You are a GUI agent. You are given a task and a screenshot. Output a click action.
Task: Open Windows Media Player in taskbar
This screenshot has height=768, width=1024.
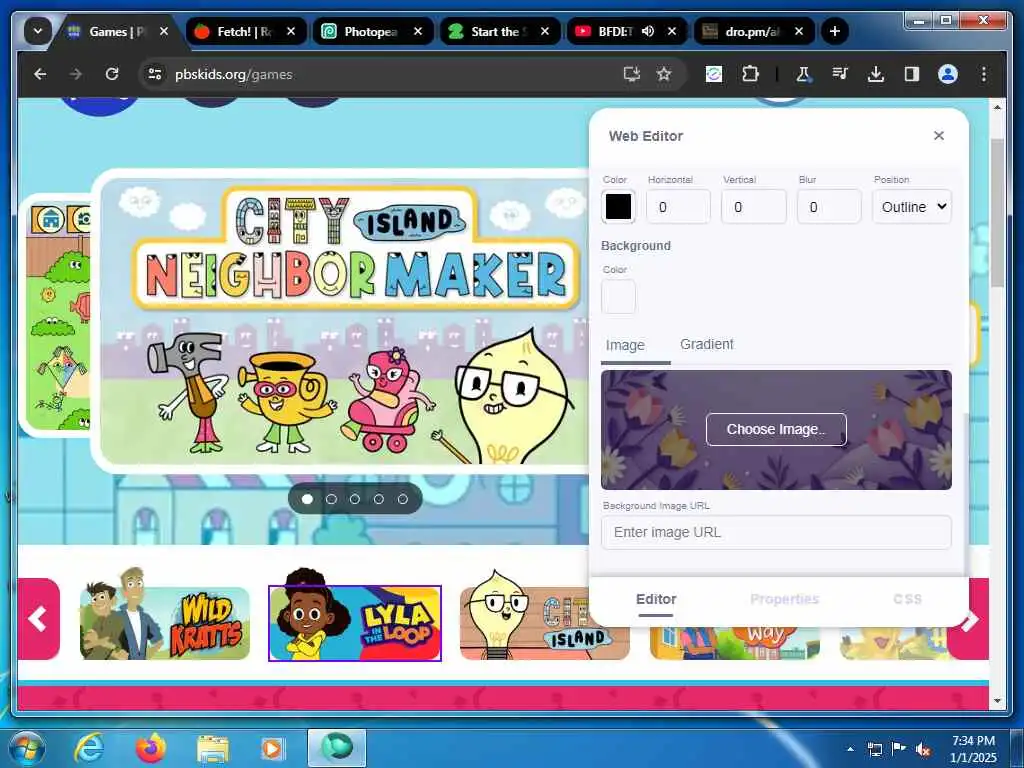(x=273, y=748)
